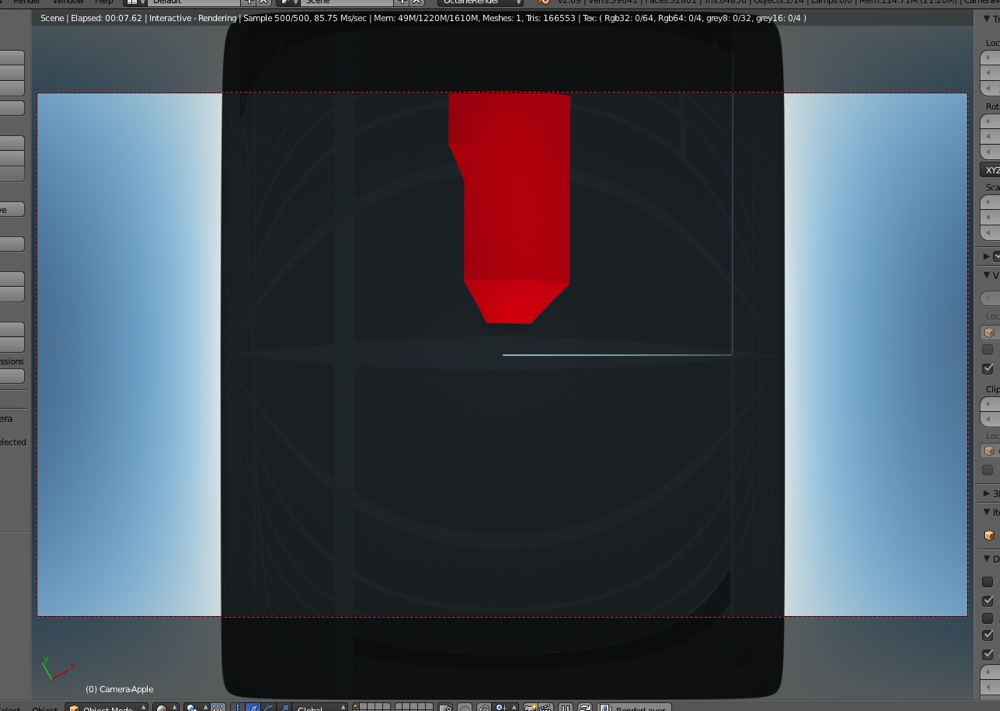Screen dimensions: 1000x711
Task: Click the pause rendering icon in header
Action: click(x=566, y=708)
